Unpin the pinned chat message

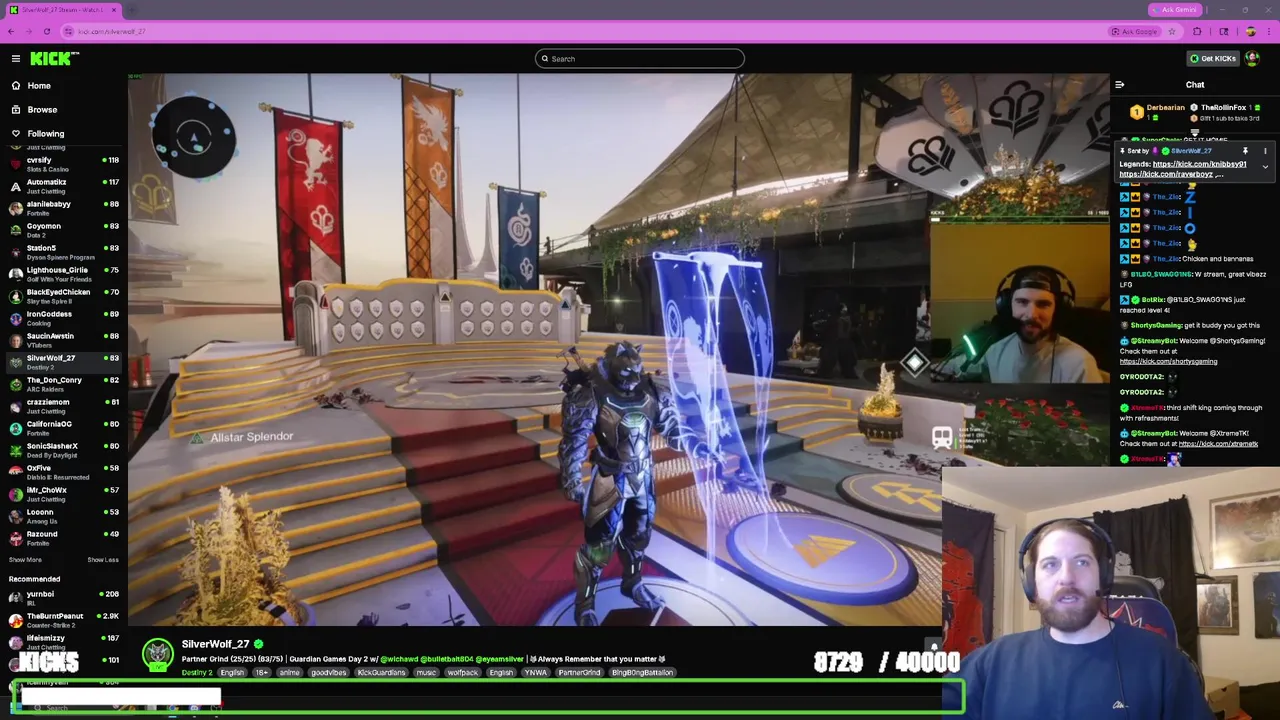1245,151
